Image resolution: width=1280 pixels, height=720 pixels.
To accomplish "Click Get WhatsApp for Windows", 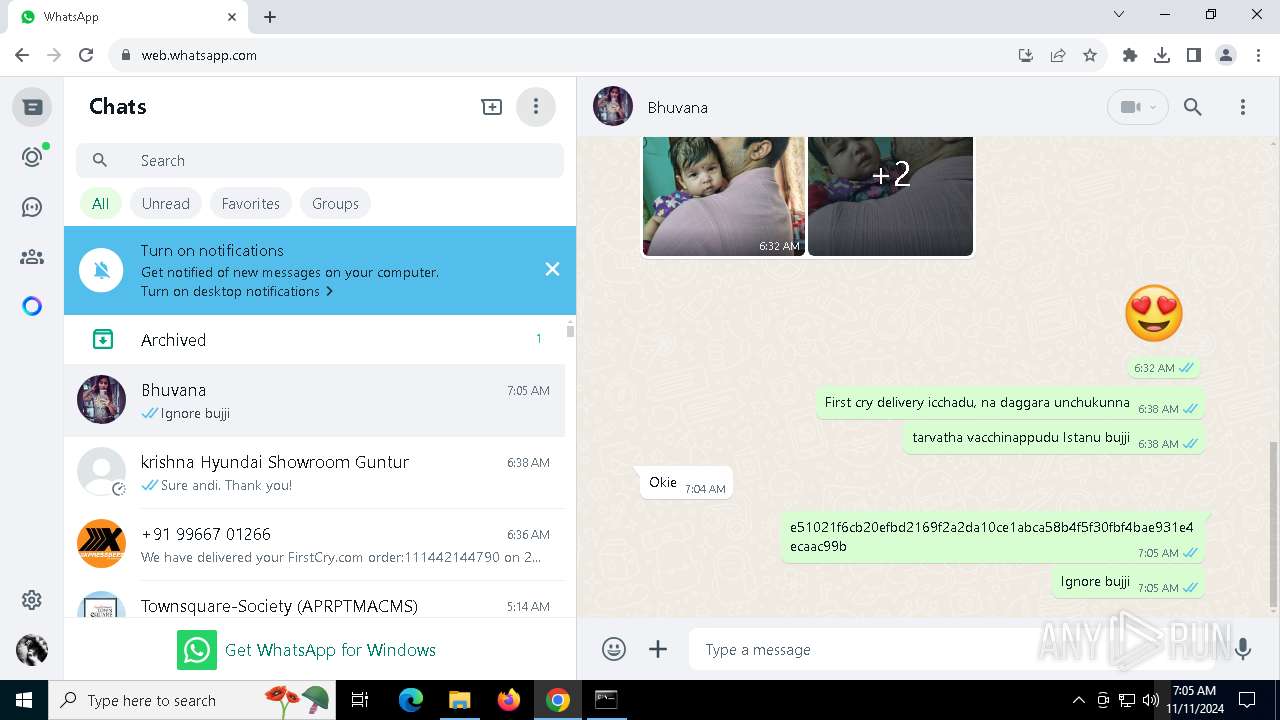I will click(x=330, y=650).
